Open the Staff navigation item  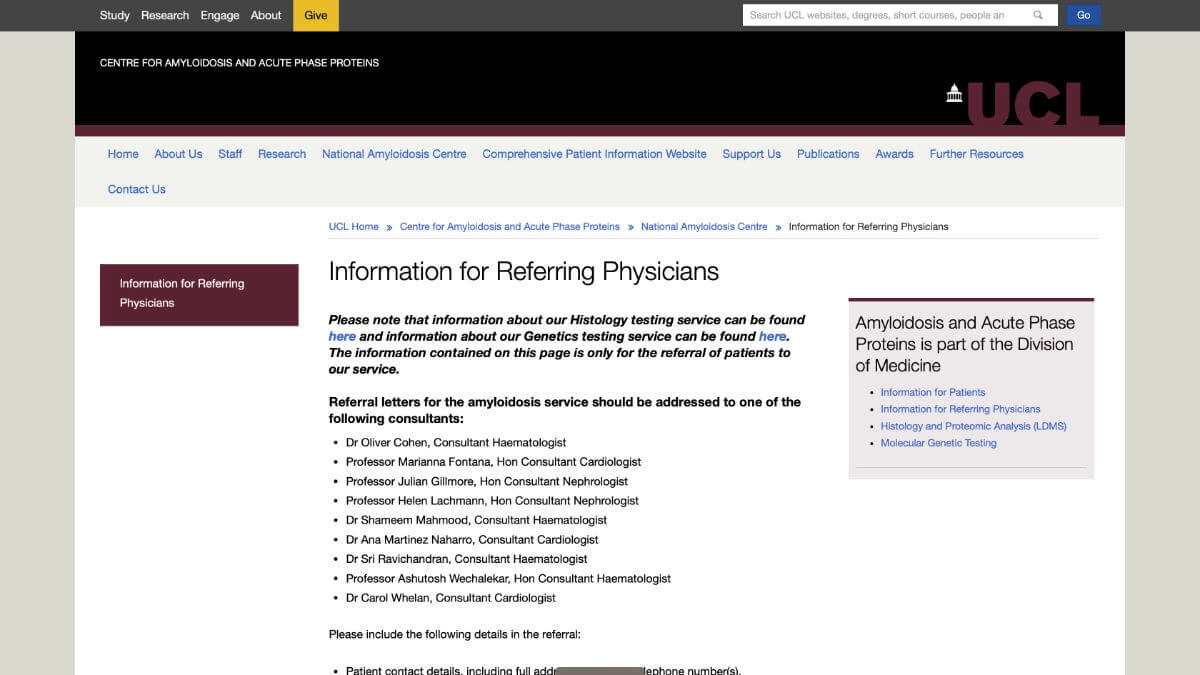click(x=230, y=154)
